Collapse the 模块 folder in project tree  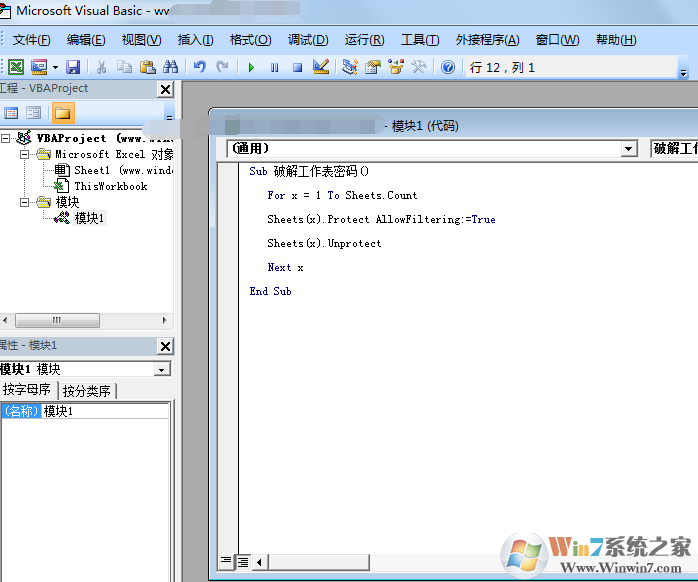point(25,202)
